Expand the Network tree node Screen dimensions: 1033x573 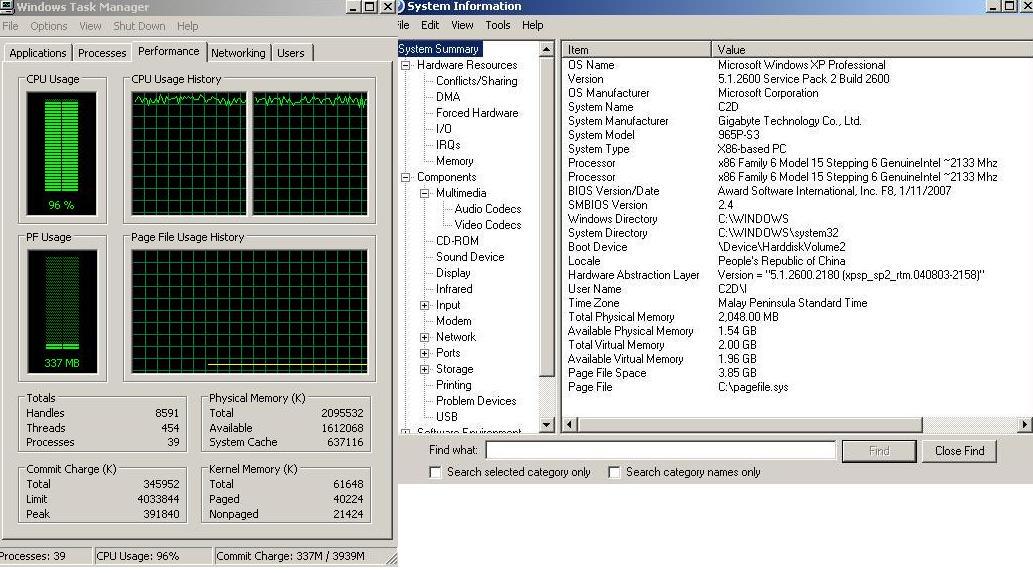click(x=425, y=337)
